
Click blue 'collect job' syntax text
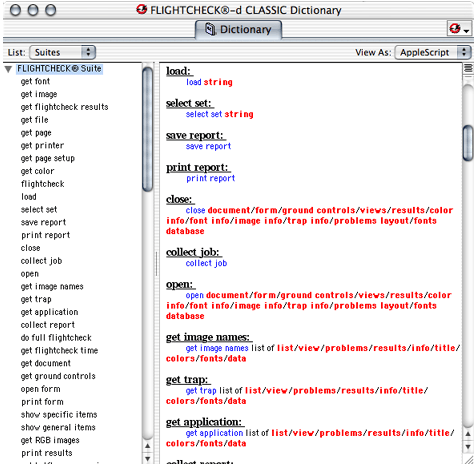pos(206,263)
